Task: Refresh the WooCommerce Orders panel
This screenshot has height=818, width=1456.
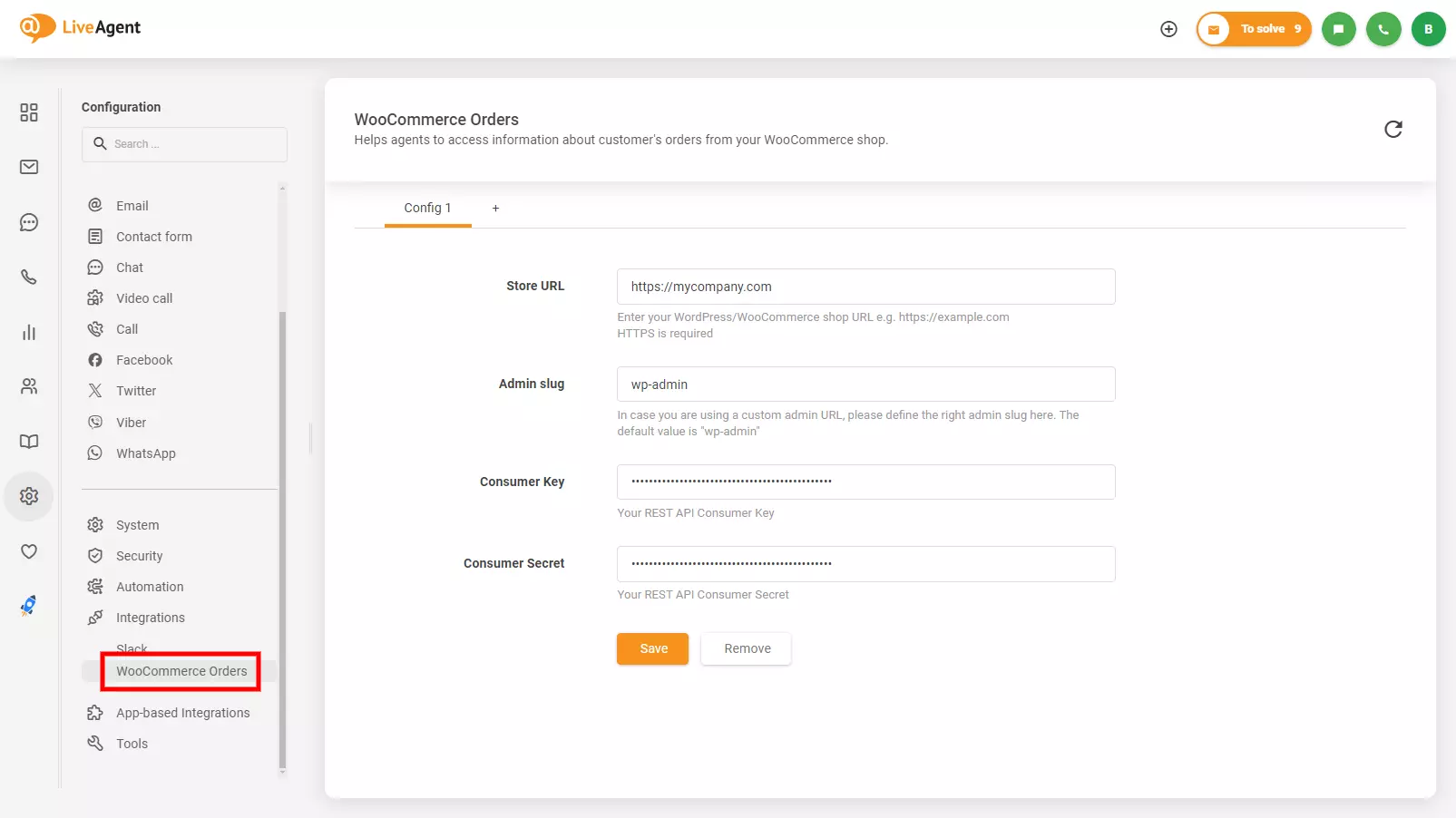Action: [1393, 129]
